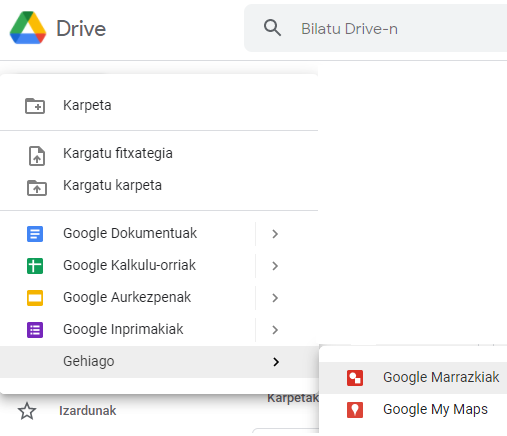The height and width of the screenshot is (436, 507).
Task: Click the Izardunak star icon
Action: [27, 411]
